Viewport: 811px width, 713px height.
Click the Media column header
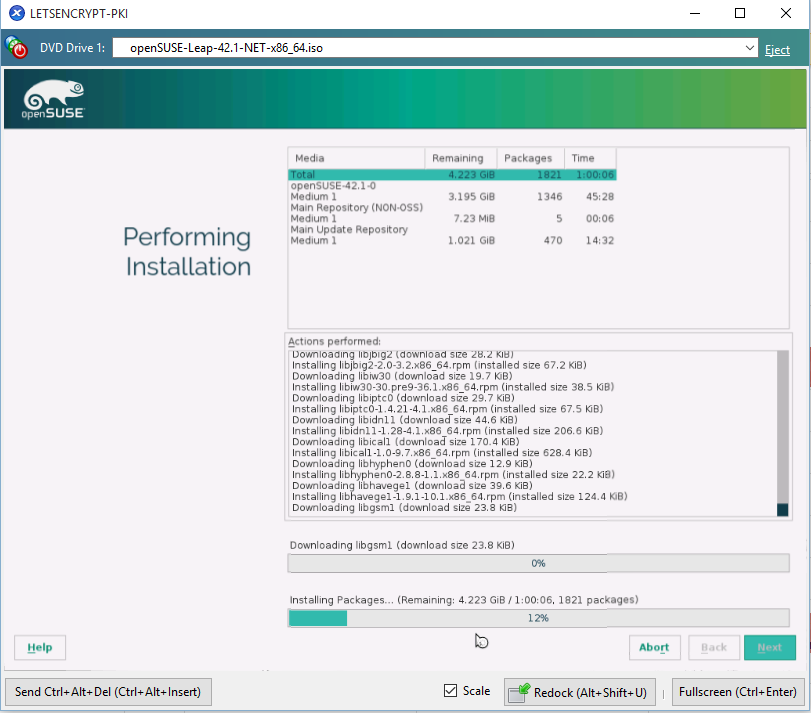click(356, 158)
